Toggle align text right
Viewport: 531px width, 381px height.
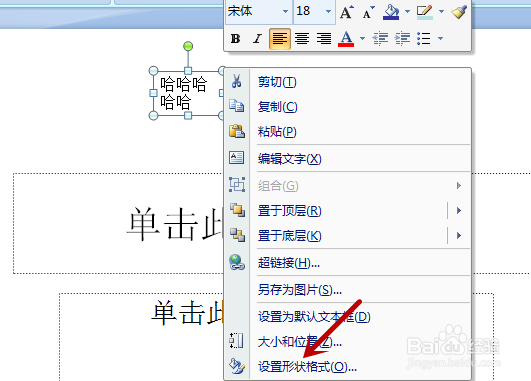point(324,39)
